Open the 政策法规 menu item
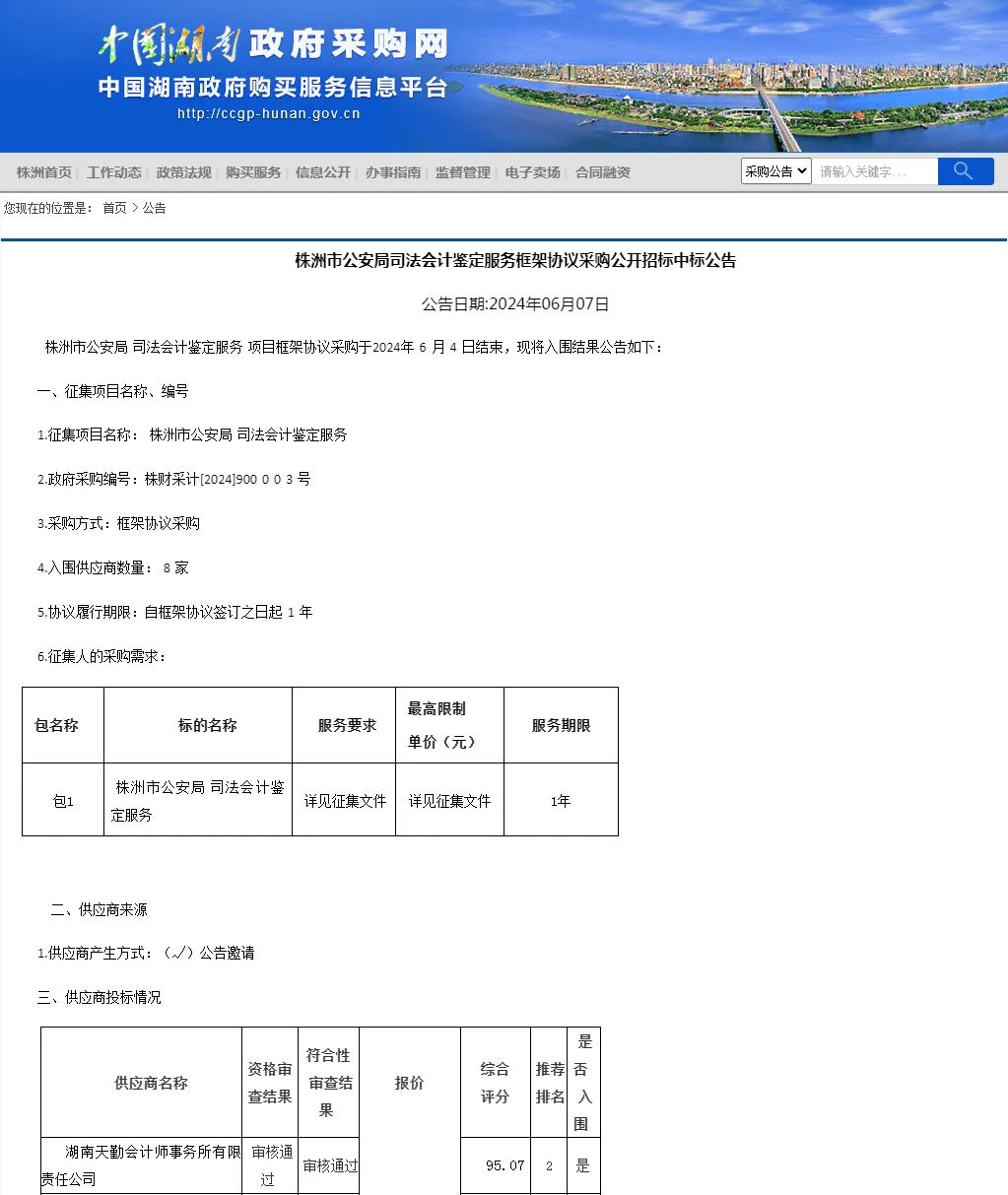The image size is (1008, 1195). tap(184, 172)
